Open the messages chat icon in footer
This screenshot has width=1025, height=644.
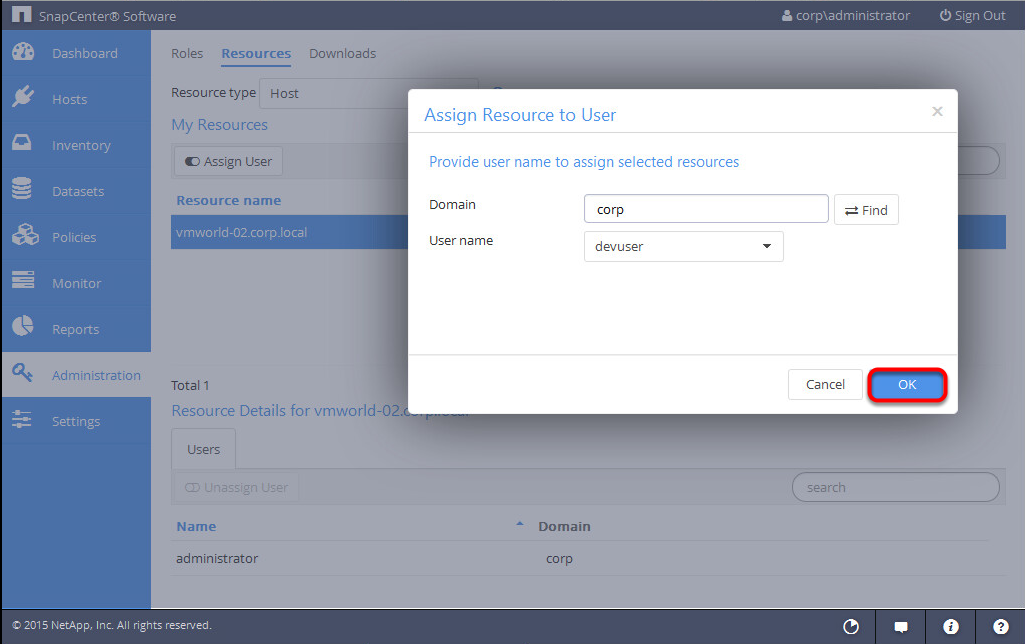coord(901,628)
